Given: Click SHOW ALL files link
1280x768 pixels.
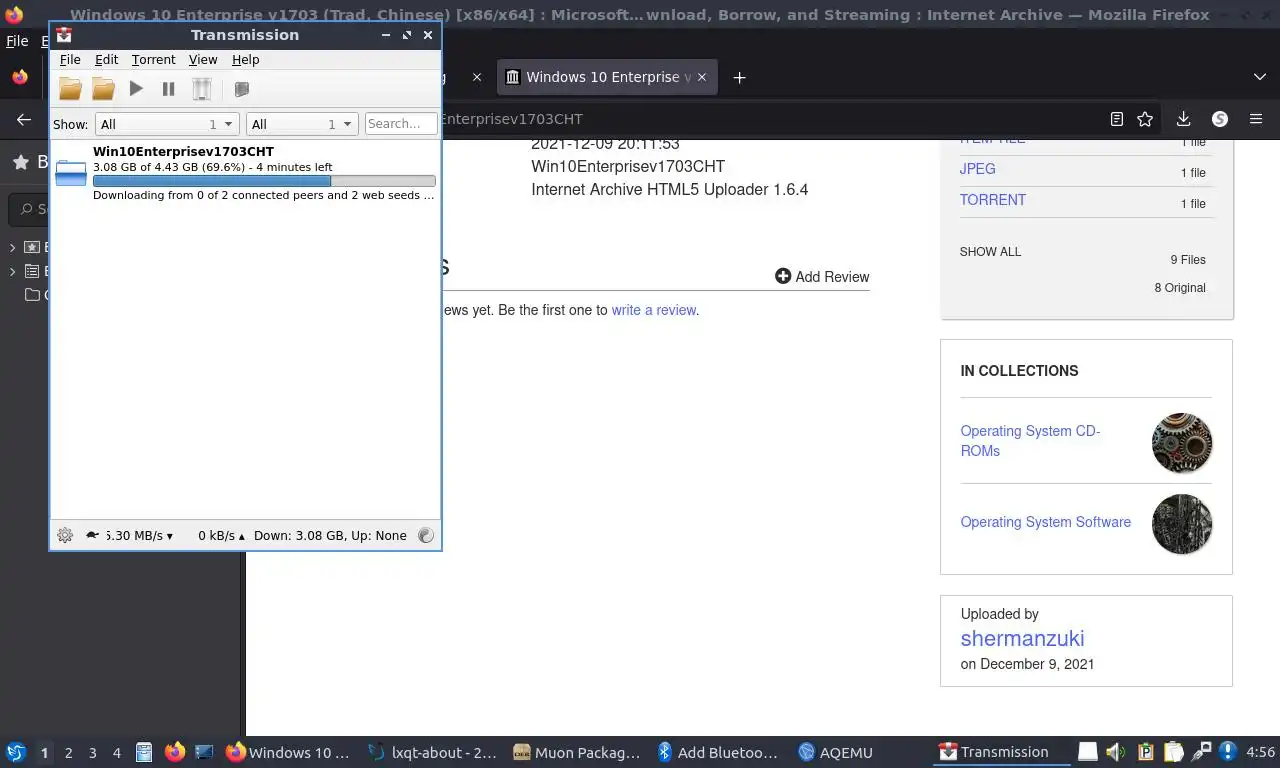Looking at the screenshot, I should click(990, 252).
